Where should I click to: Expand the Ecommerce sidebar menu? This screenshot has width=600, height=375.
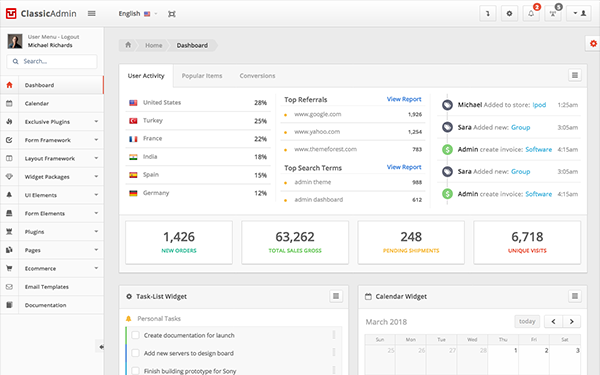(x=52, y=268)
